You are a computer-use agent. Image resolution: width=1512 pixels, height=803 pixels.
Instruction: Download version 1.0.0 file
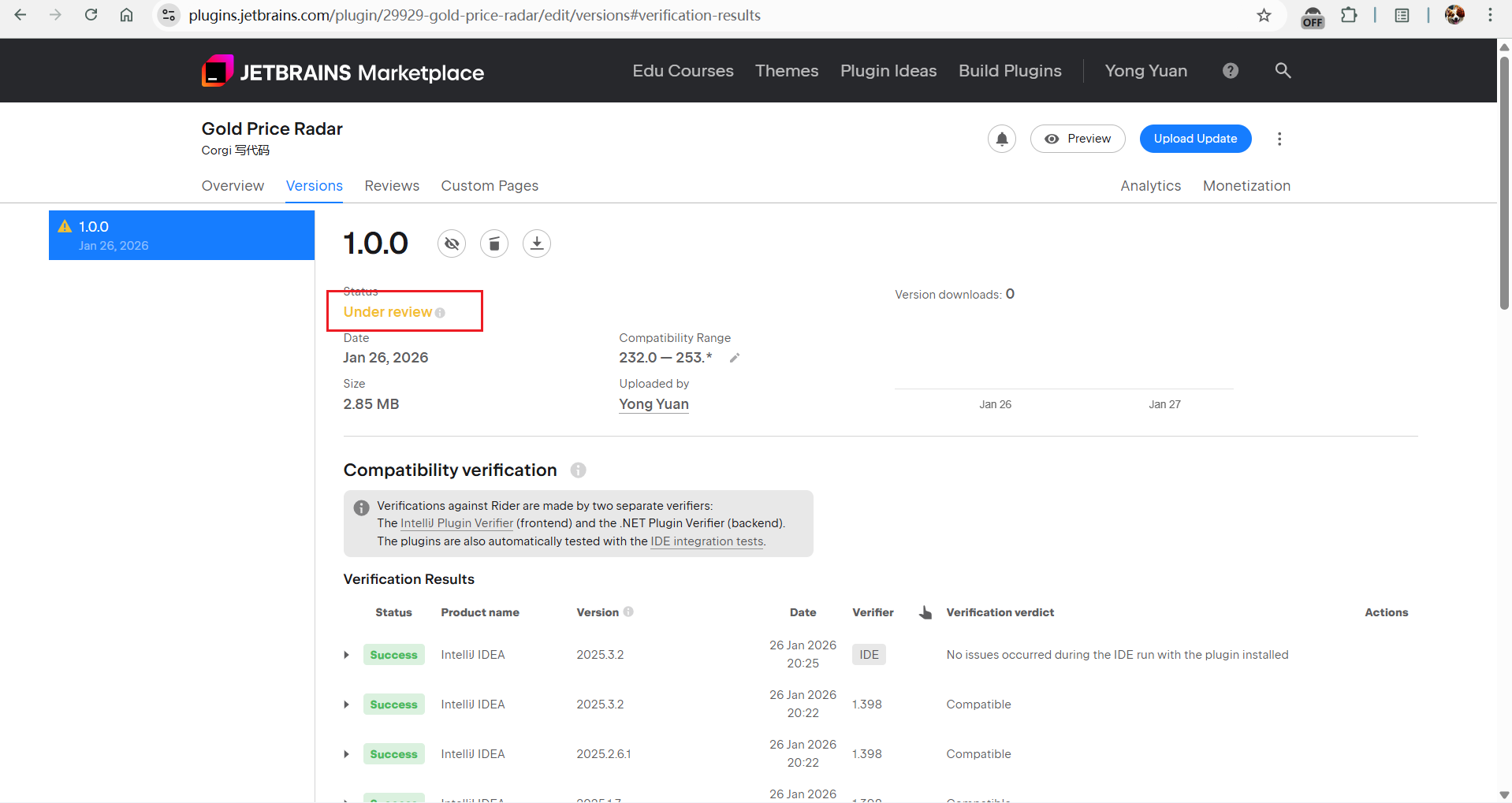pyautogui.click(x=537, y=244)
